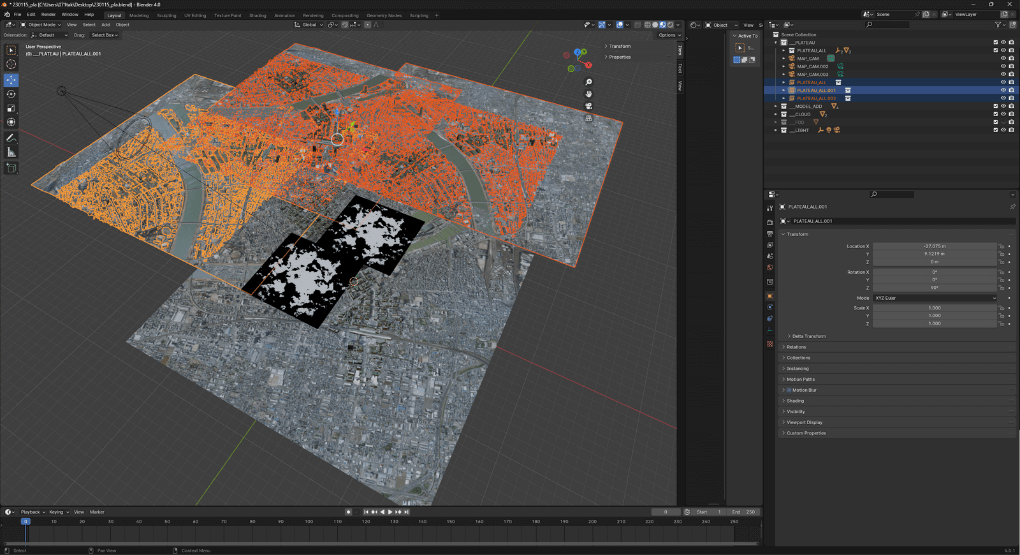This screenshot has height=555, width=1020.
Task: Switch perspective/orthographic with the grid gizmo icon
Action: click(x=589, y=118)
